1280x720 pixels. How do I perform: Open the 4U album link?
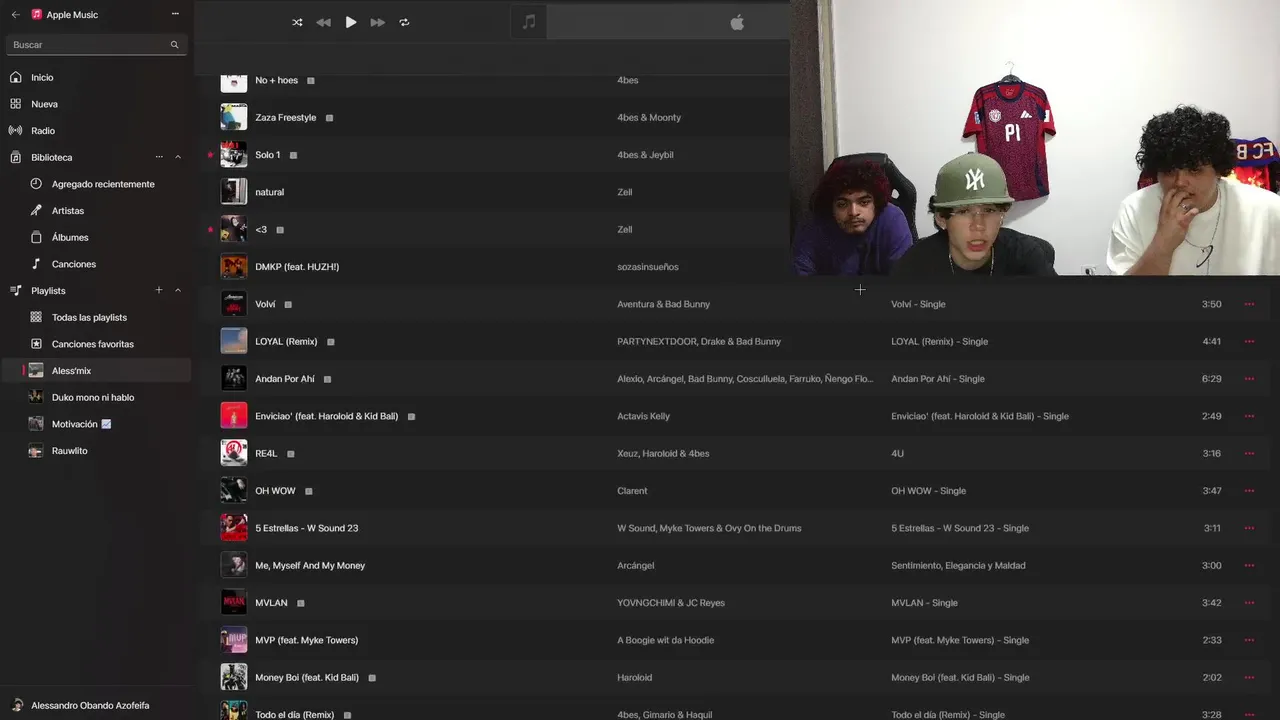(x=897, y=453)
